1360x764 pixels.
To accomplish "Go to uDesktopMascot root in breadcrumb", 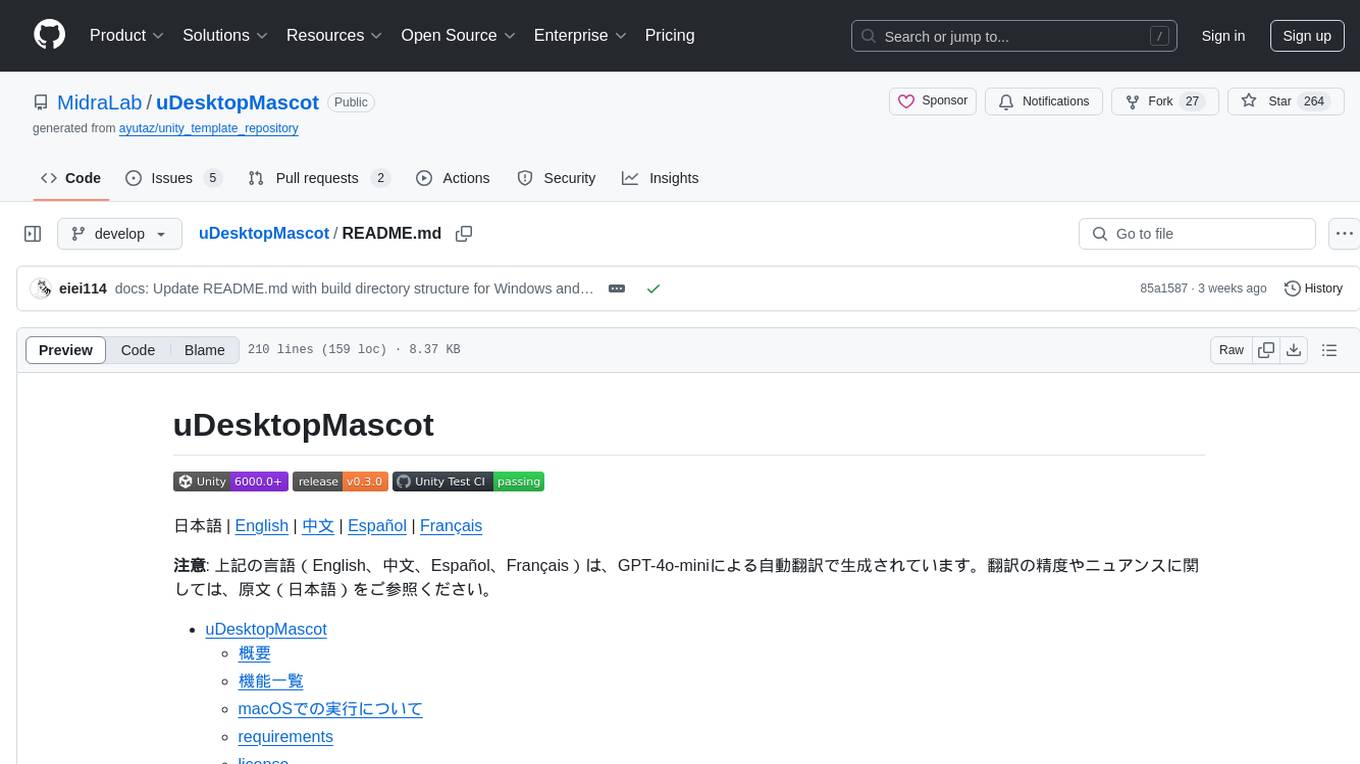I will tap(264, 233).
